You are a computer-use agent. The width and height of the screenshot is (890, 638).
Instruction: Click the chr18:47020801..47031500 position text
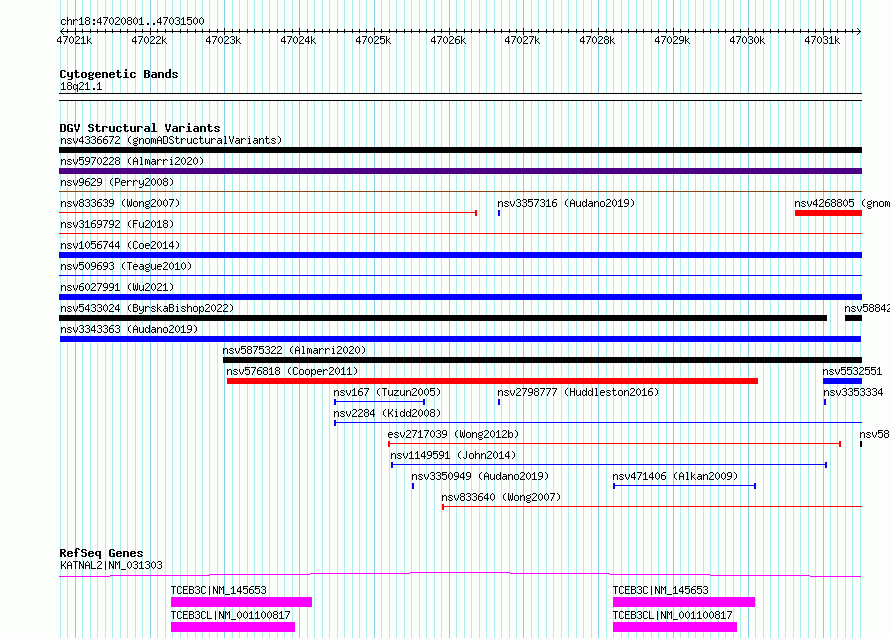pos(132,21)
